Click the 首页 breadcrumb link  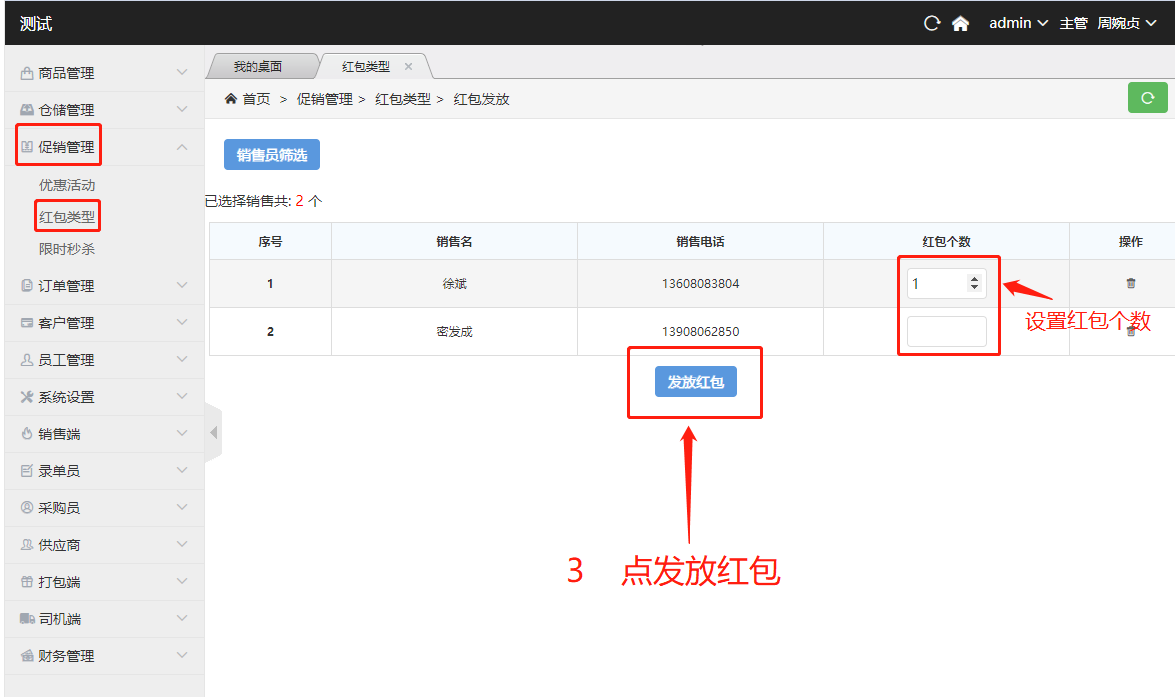tap(255, 99)
